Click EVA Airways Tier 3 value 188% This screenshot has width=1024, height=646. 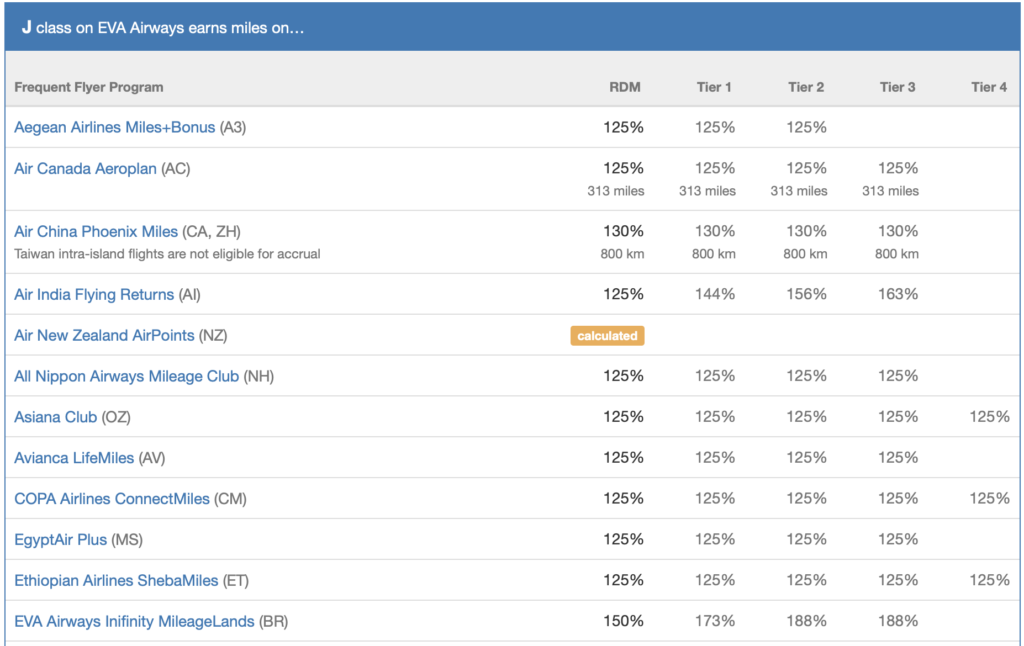pyautogui.click(x=897, y=621)
